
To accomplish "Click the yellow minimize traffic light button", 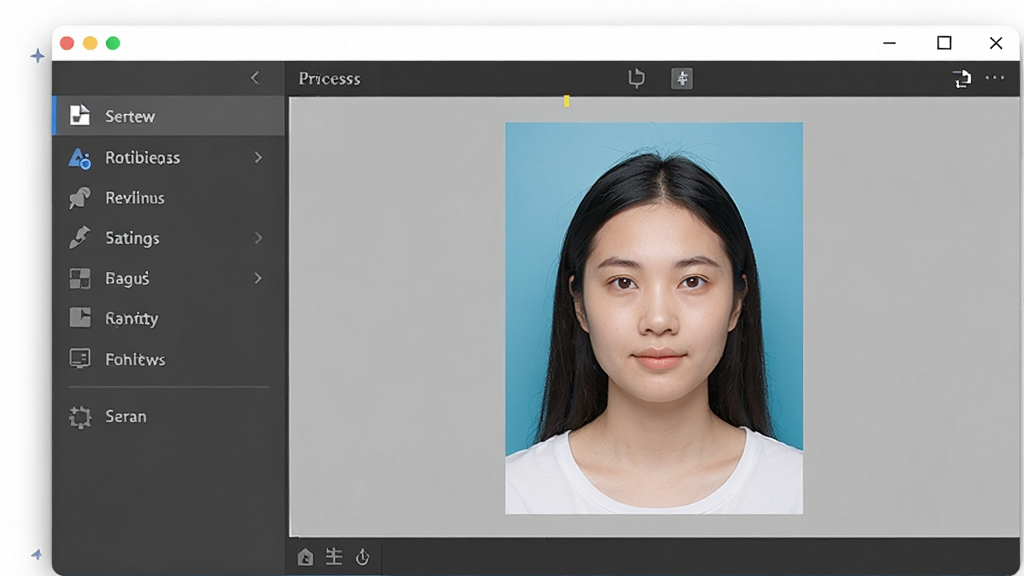I will pos(90,43).
